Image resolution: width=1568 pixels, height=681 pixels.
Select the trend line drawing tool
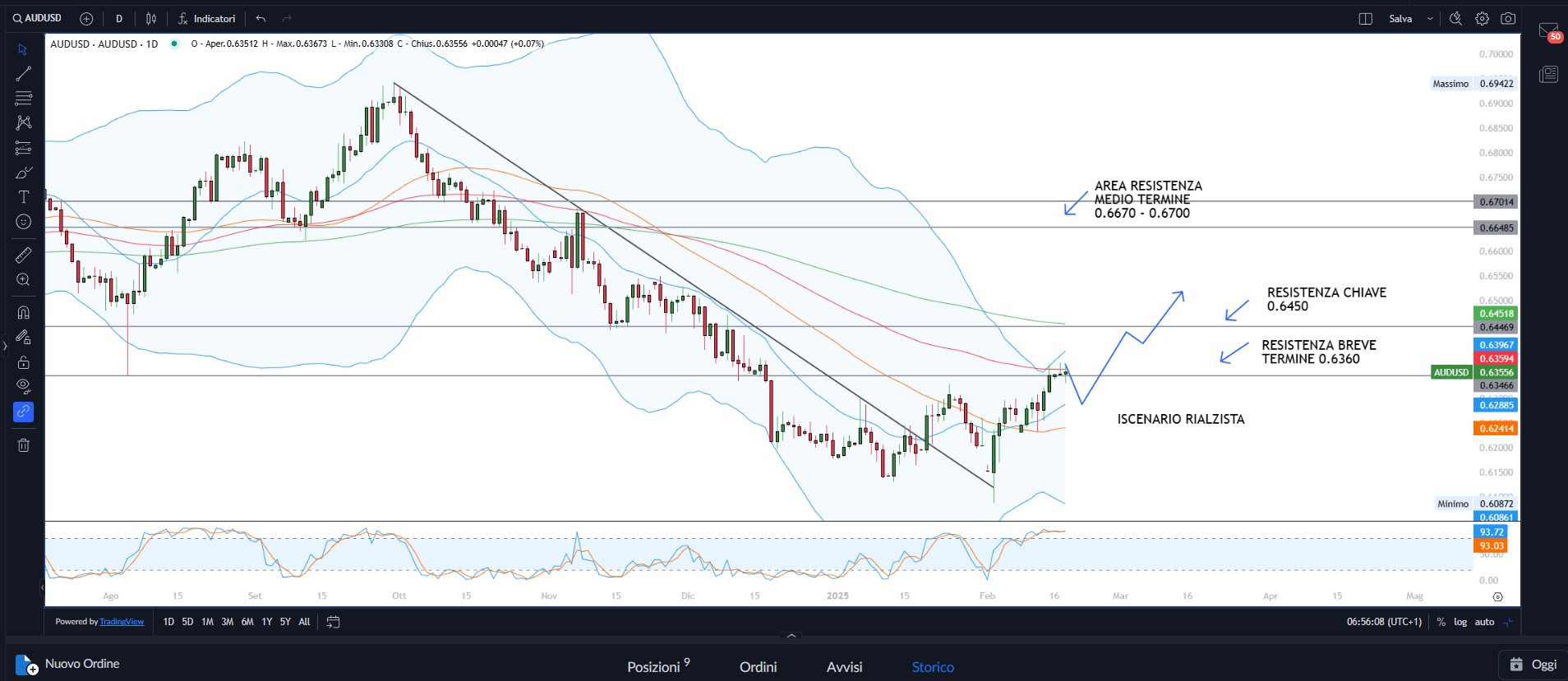coord(23,74)
